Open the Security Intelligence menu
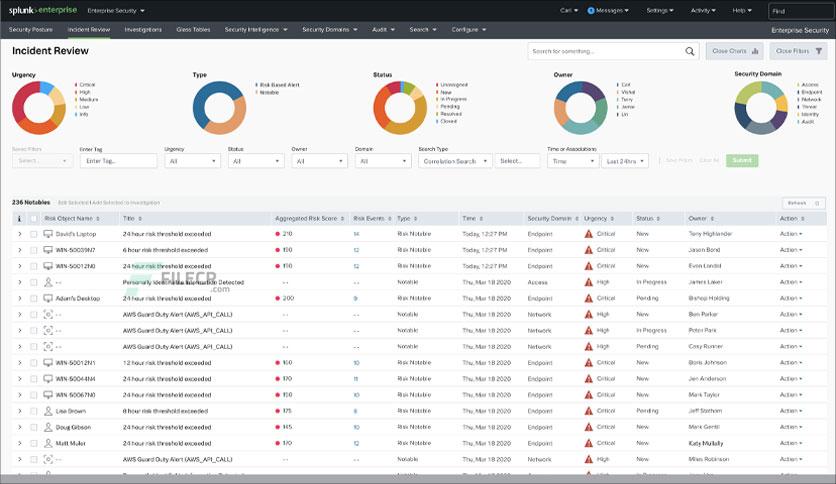 [x=256, y=30]
